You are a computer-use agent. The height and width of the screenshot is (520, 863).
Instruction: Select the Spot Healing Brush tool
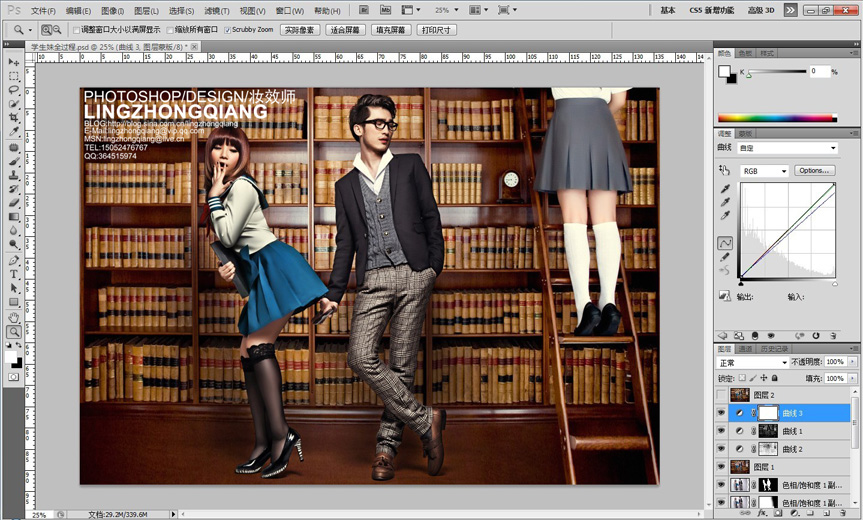[13, 147]
